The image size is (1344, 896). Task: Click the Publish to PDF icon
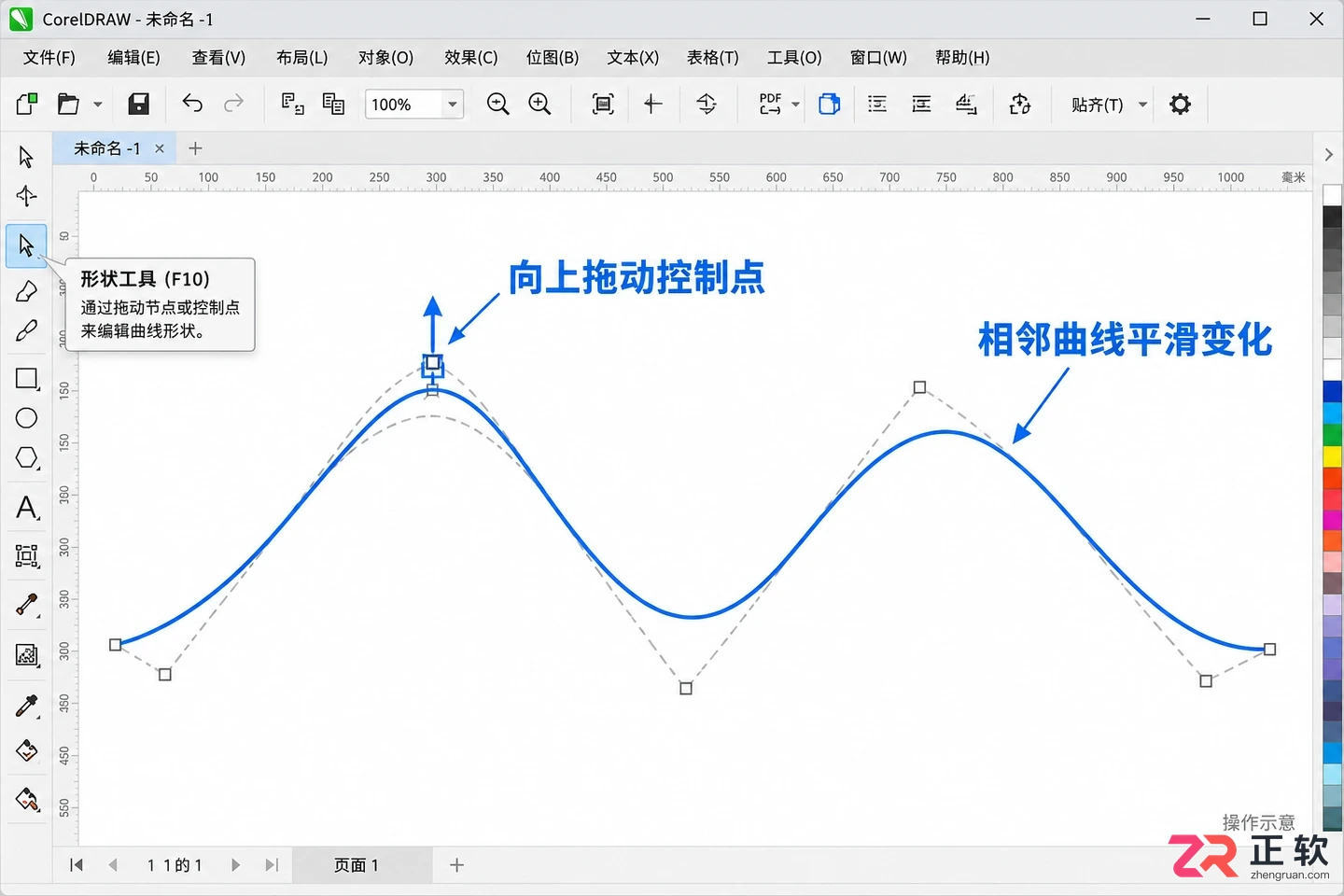coord(770,104)
